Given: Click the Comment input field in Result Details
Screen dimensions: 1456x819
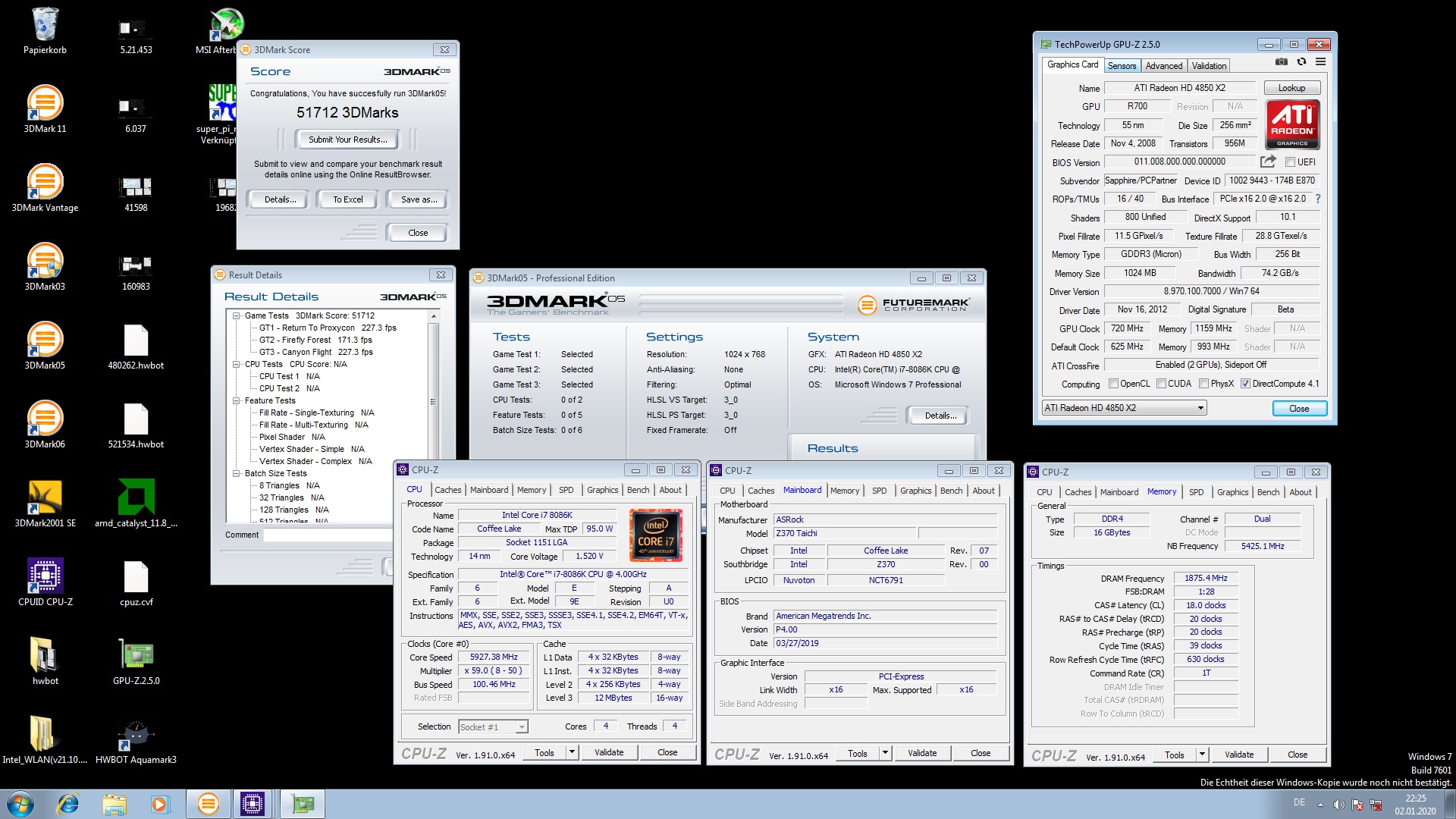Looking at the screenshot, I should (328, 535).
